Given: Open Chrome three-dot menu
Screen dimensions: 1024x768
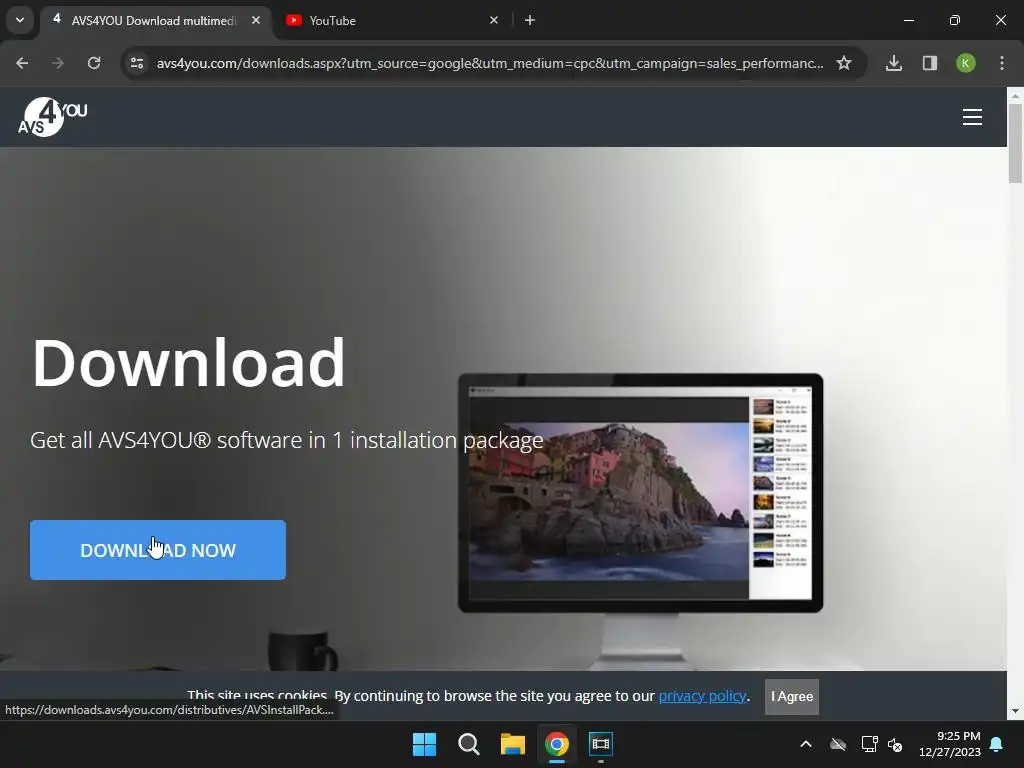Looking at the screenshot, I should tap(1002, 63).
